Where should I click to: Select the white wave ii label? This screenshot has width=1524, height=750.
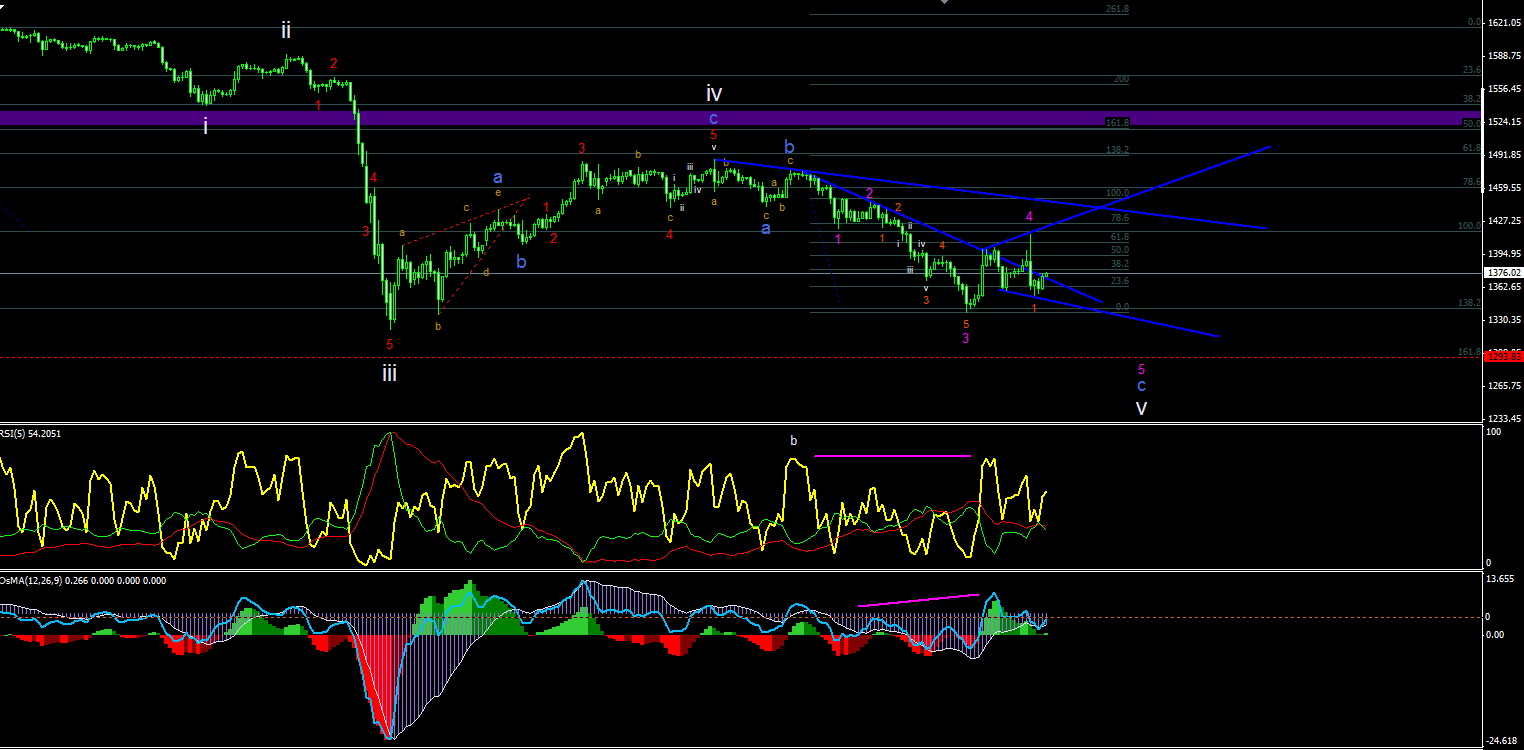point(286,30)
